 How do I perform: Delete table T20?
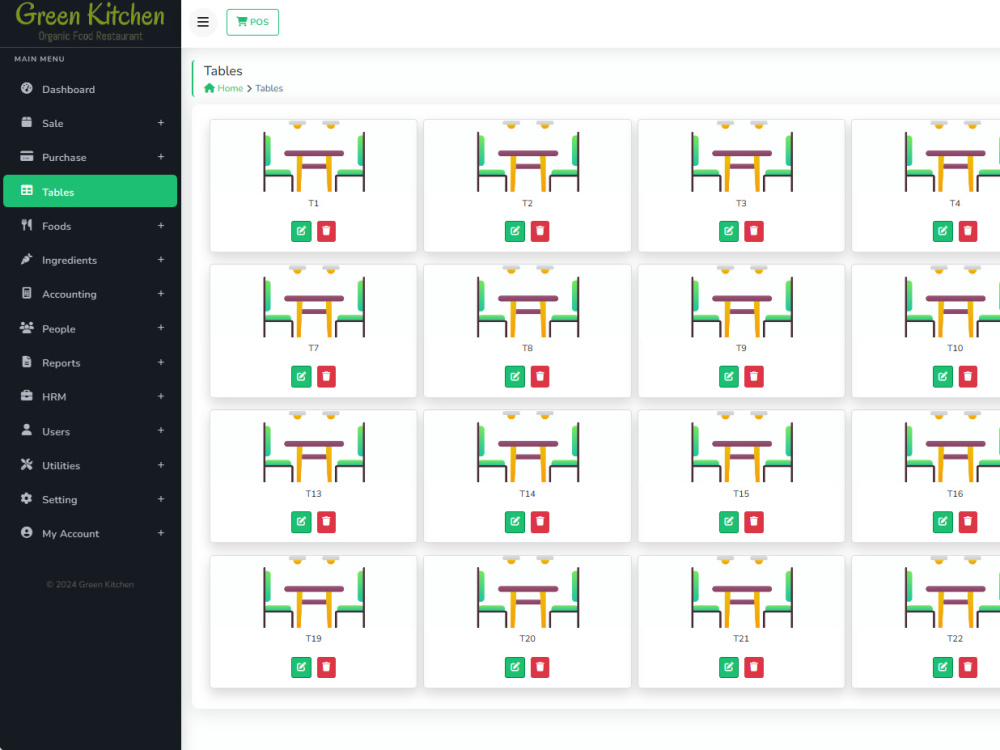coord(540,667)
